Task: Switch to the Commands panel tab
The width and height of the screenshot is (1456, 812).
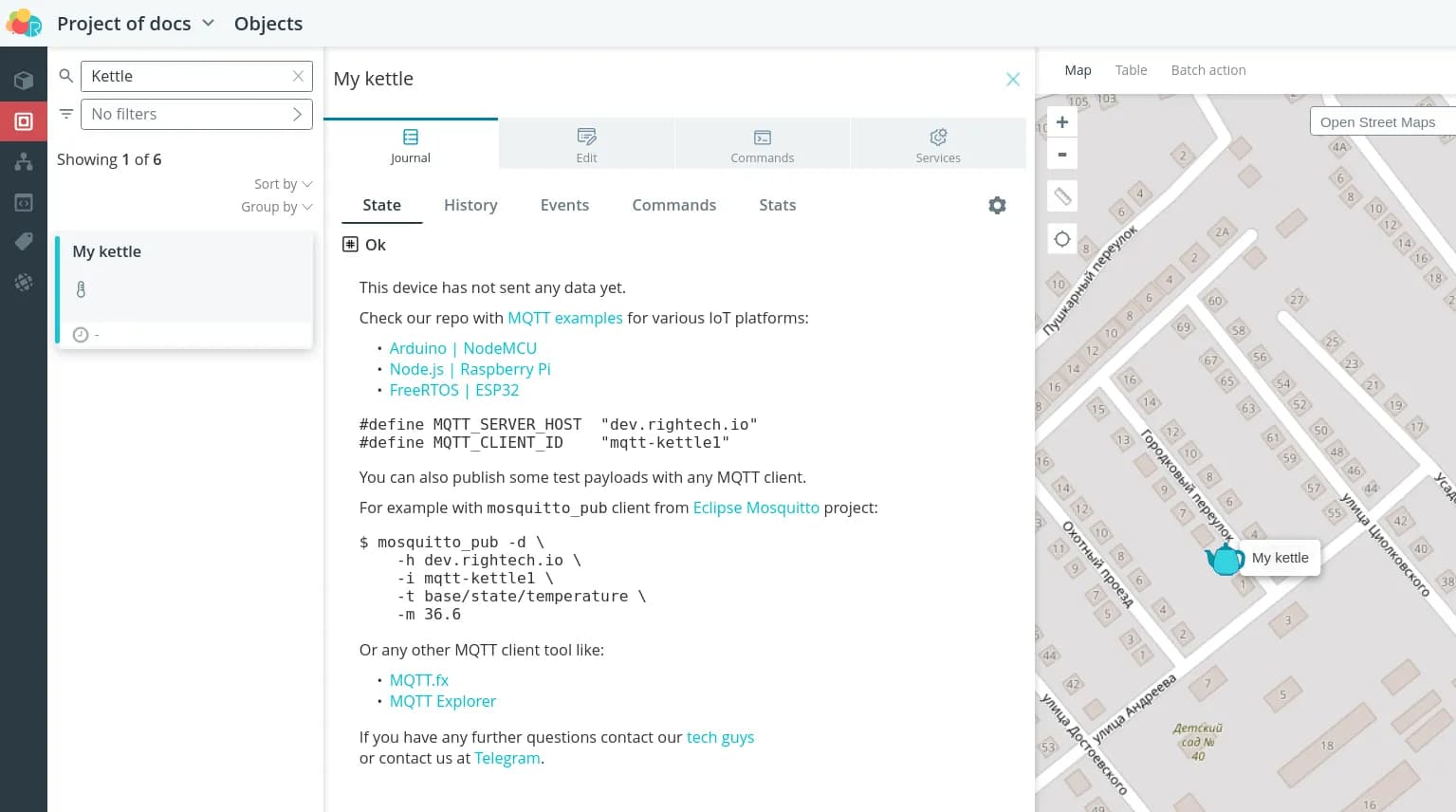Action: pos(762,144)
